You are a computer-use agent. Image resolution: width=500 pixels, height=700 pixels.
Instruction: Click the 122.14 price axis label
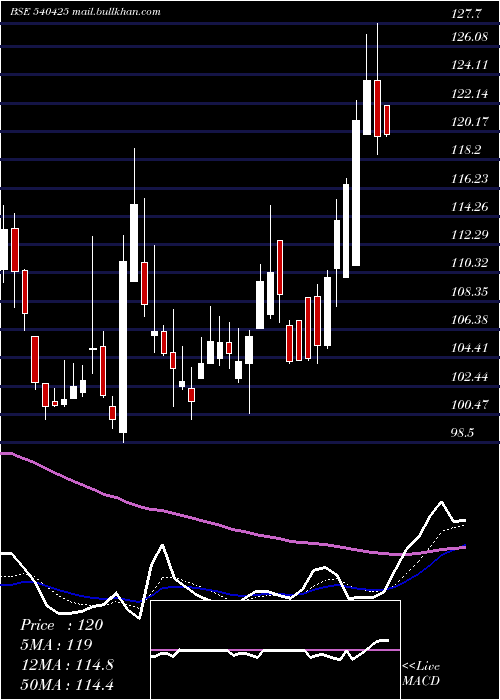(470, 94)
